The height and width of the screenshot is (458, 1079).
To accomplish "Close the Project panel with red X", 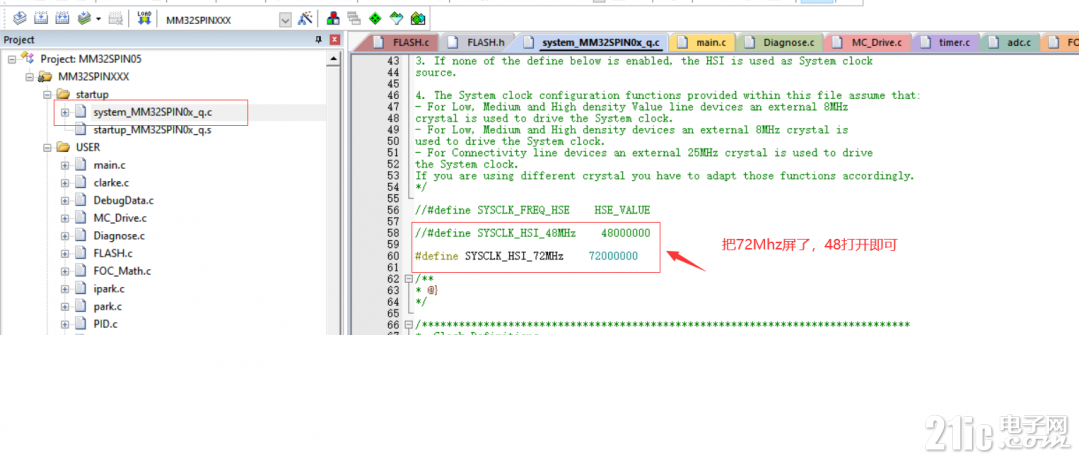I will pyautogui.click(x=334, y=40).
